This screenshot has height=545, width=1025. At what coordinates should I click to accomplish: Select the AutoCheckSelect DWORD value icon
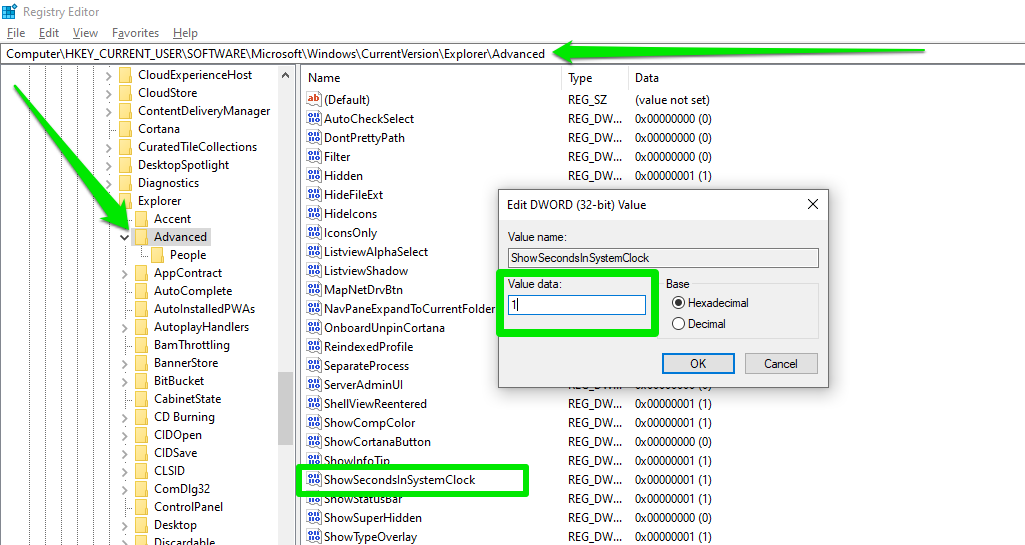[314, 118]
